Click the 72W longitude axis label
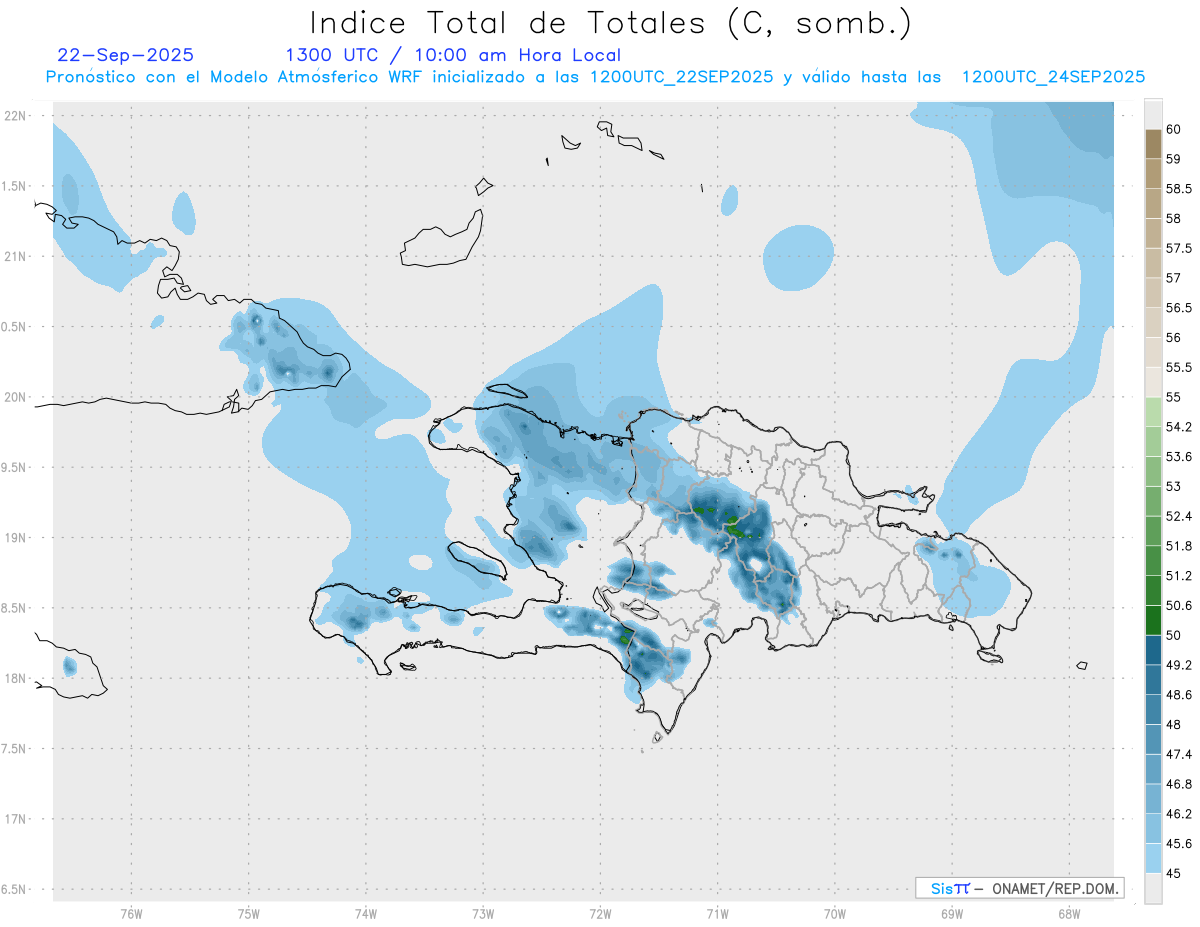1200x927 pixels. [600, 914]
